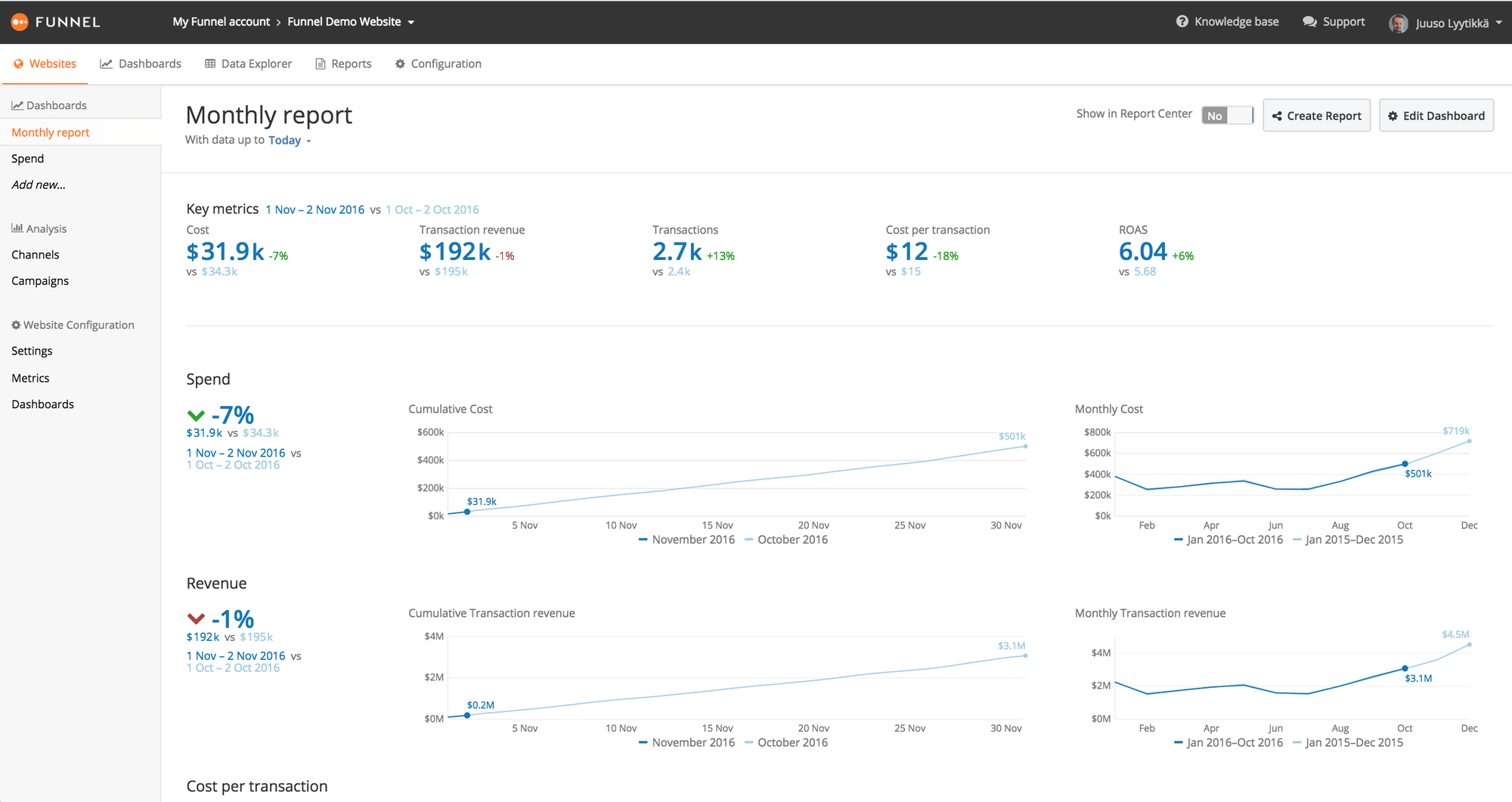This screenshot has width=1512, height=802.
Task: Enable Show in Report Center toggle
Action: [x=1227, y=115]
